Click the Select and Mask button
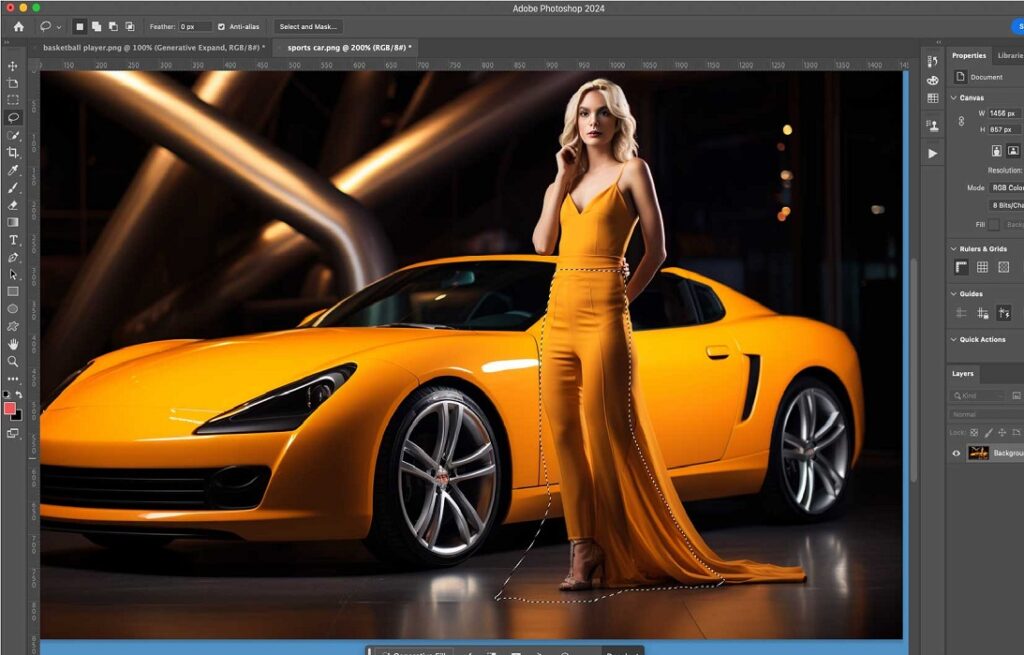Screen dimensions: 1024x655 pos(308,26)
